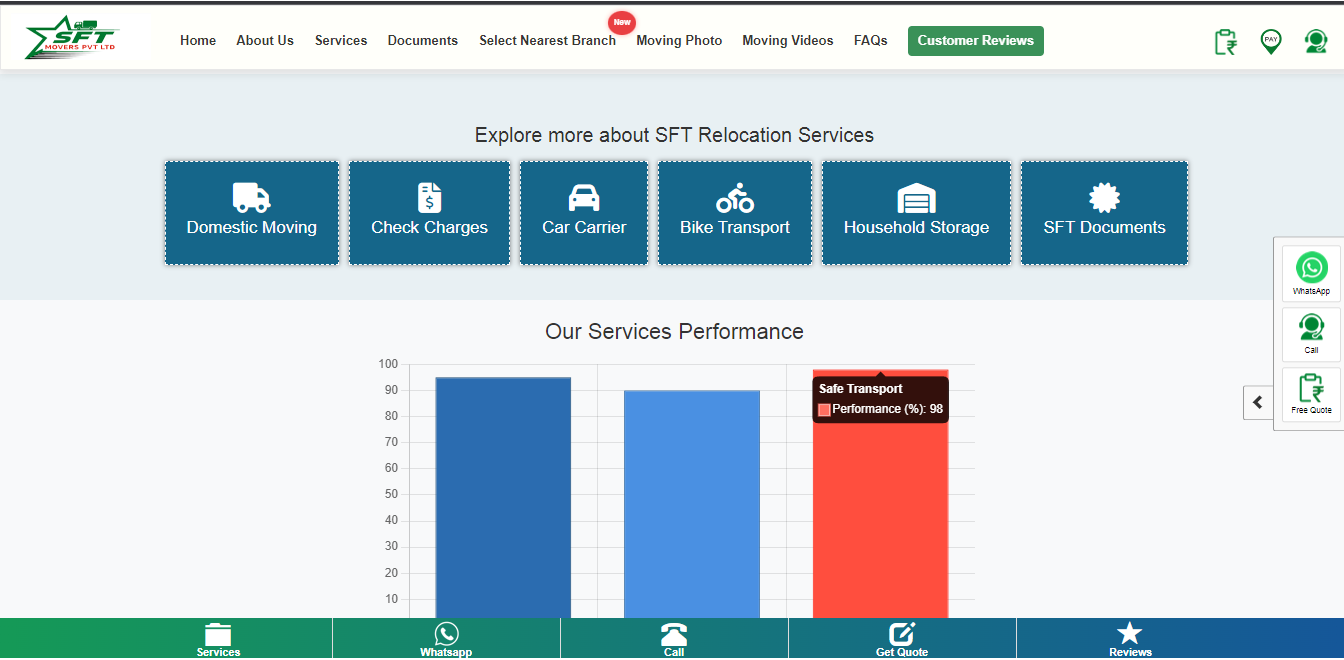This screenshot has width=1344, height=660.
Task: Open the quote rupee clipboard icon in header
Action: pyautogui.click(x=1225, y=41)
